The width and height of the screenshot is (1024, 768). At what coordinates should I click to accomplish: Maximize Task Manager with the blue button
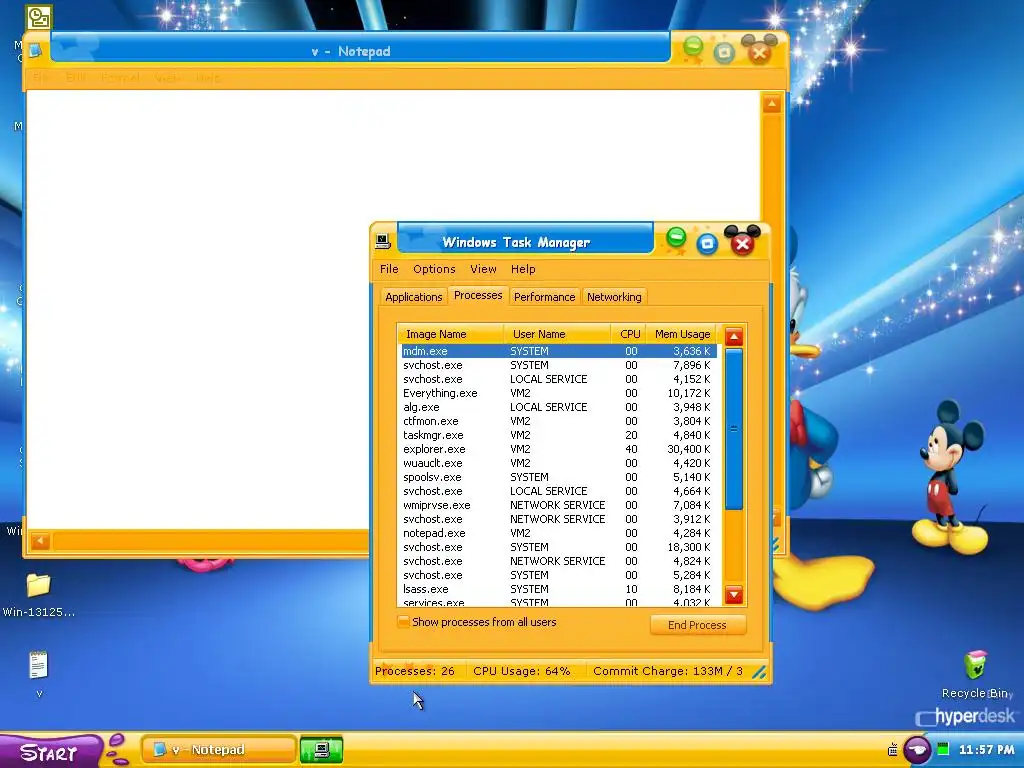(707, 244)
